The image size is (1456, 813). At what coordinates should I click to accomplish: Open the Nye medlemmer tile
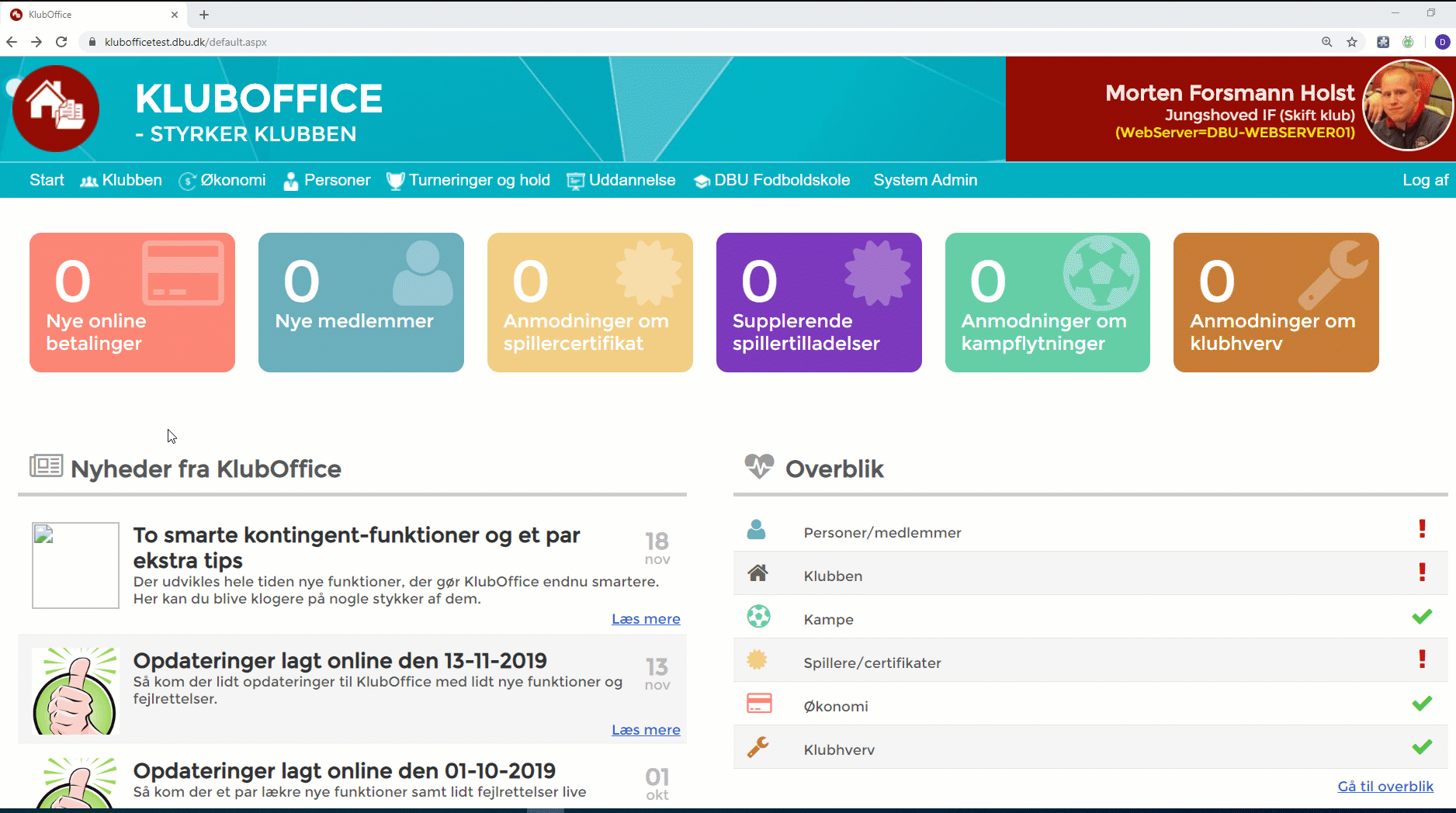click(361, 303)
